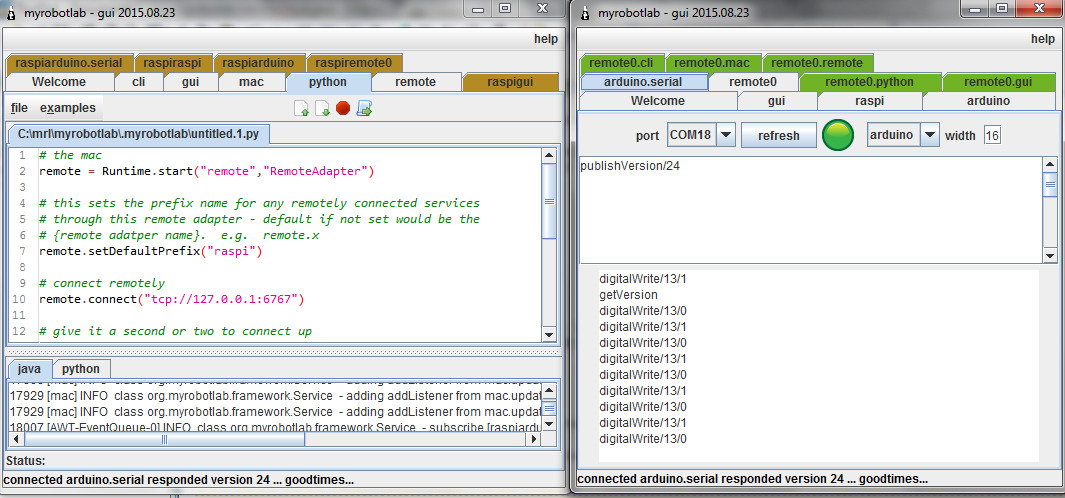This screenshot has height=498, width=1065.
Task: Click the green connection status indicator light
Action: click(838, 135)
